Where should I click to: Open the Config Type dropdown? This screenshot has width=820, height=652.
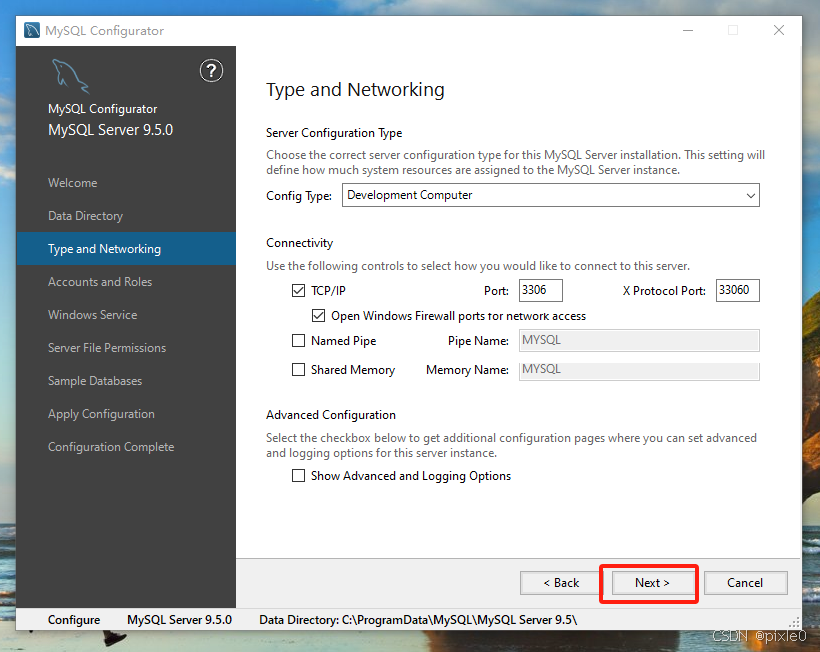(551, 195)
